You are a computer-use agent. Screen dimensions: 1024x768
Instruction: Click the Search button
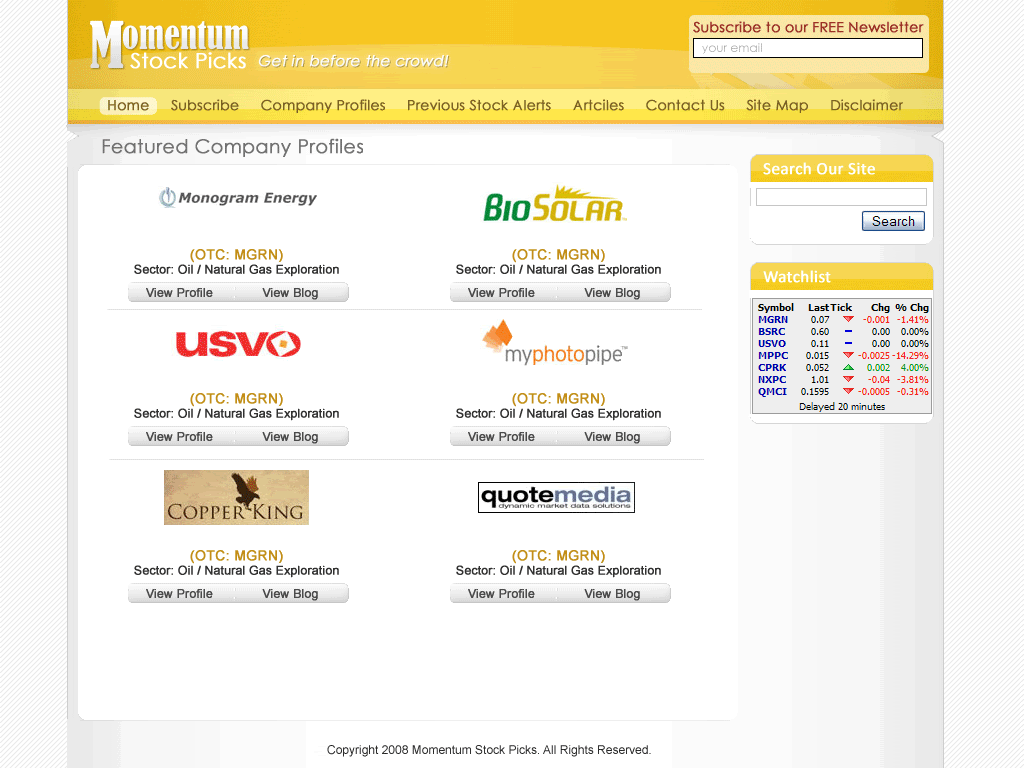pyautogui.click(x=893, y=221)
